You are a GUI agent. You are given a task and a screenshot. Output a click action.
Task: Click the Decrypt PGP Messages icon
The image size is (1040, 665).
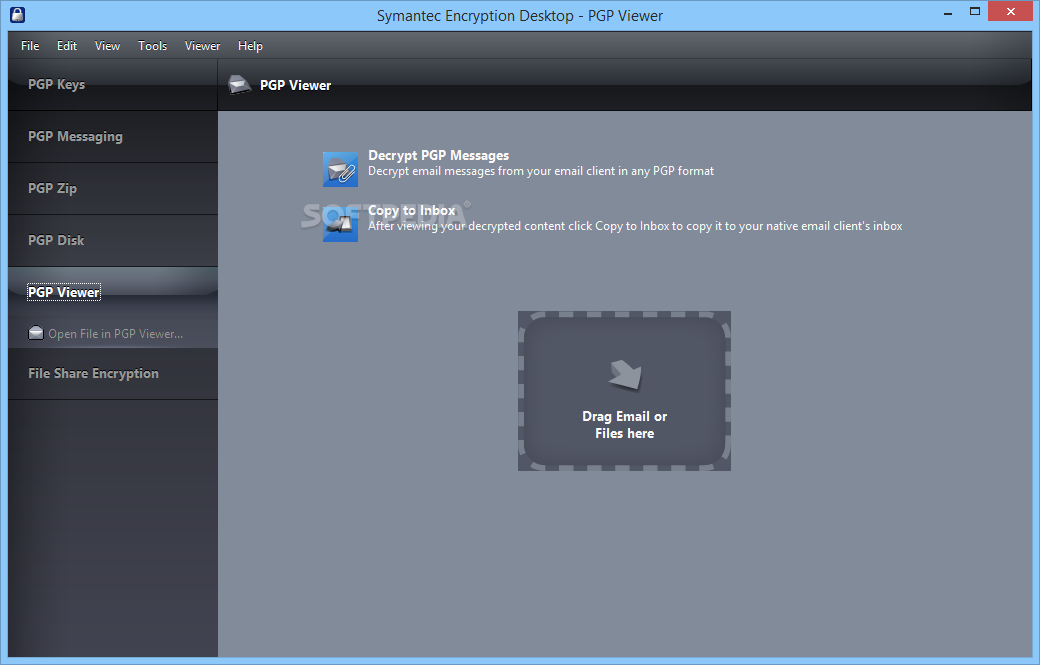coord(340,169)
